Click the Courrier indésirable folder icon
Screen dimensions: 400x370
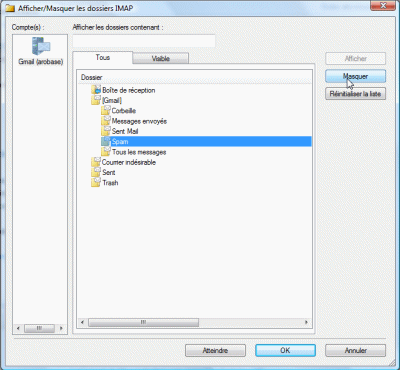click(96, 162)
